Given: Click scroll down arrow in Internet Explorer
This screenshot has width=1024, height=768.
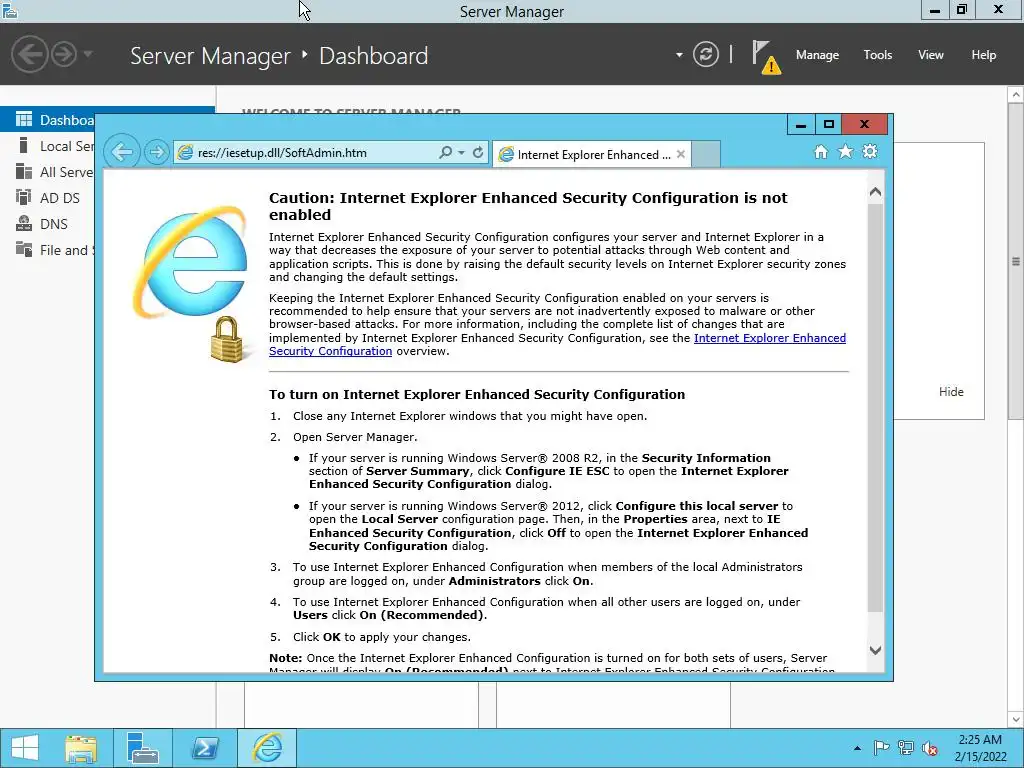Looking at the screenshot, I should pos(875,650).
